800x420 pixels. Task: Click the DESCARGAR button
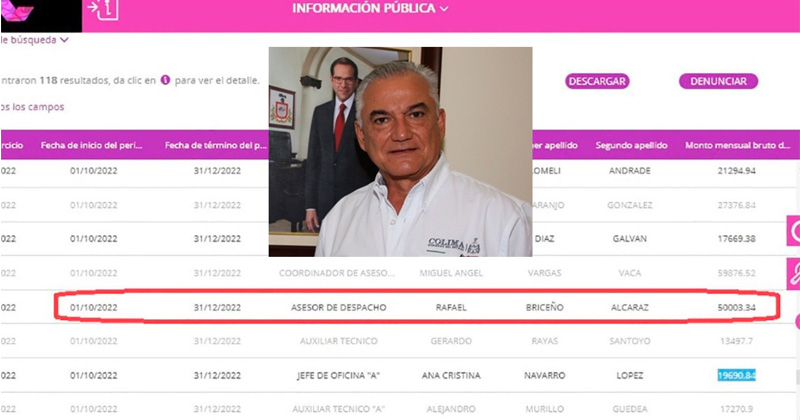tap(597, 81)
